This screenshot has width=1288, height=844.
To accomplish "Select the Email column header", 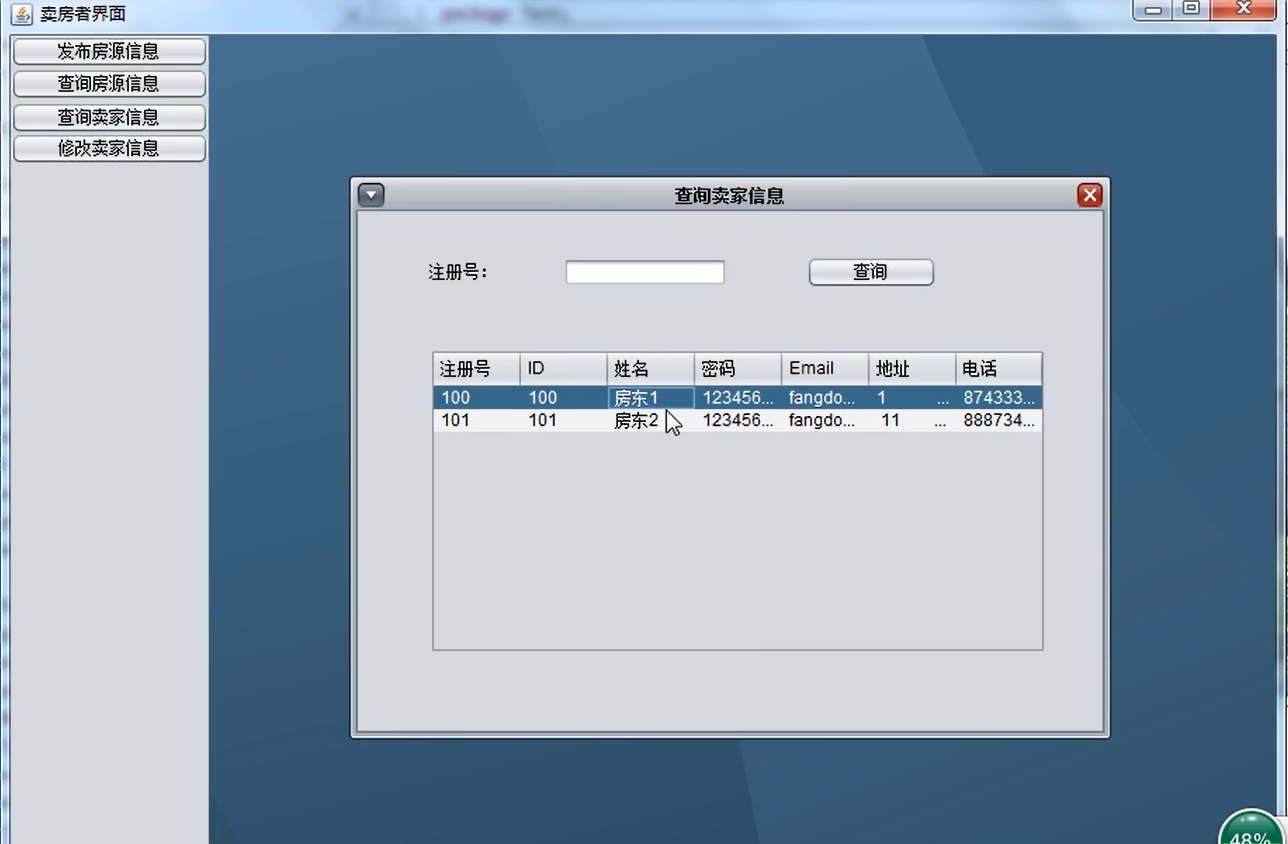I will coord(825,369).
